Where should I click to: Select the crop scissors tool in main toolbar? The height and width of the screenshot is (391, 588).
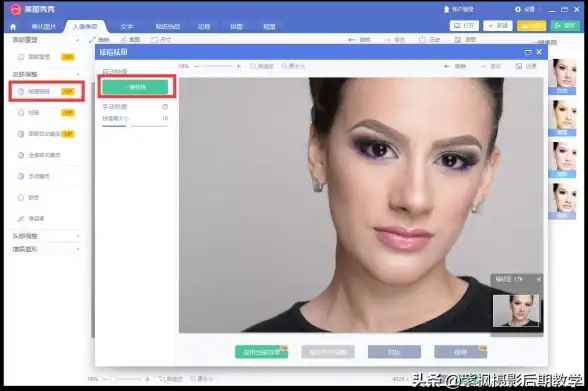(130, 40)
